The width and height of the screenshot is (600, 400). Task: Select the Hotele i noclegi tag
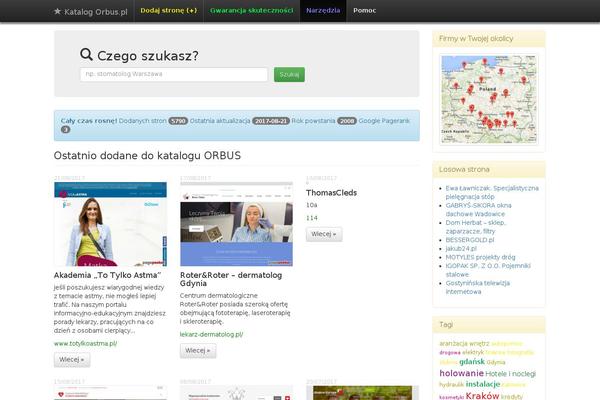point(510,374)
